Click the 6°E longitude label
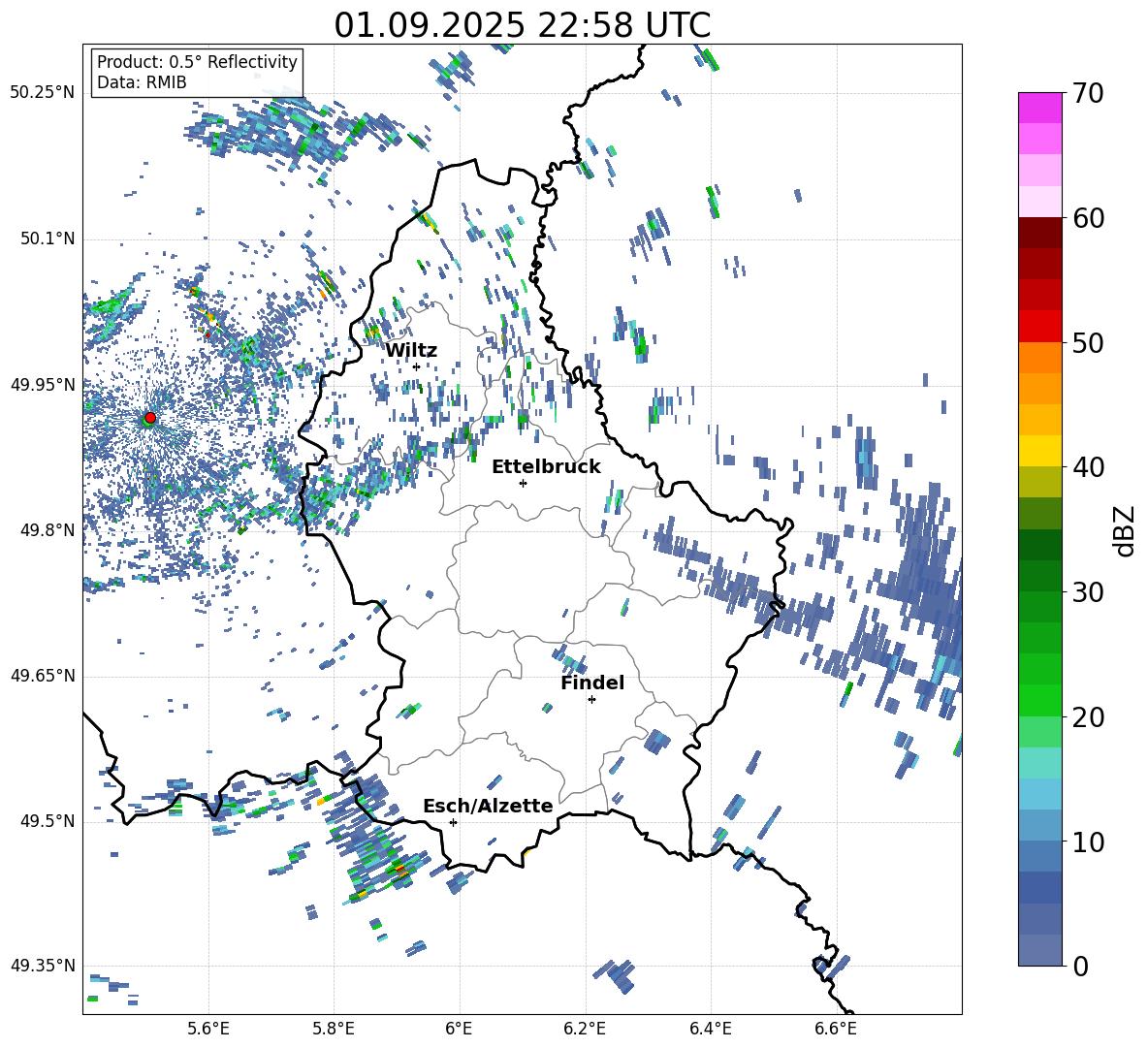This screenshot has width=1148, height=1048. pyautogui.click(x=459, y=1029)
